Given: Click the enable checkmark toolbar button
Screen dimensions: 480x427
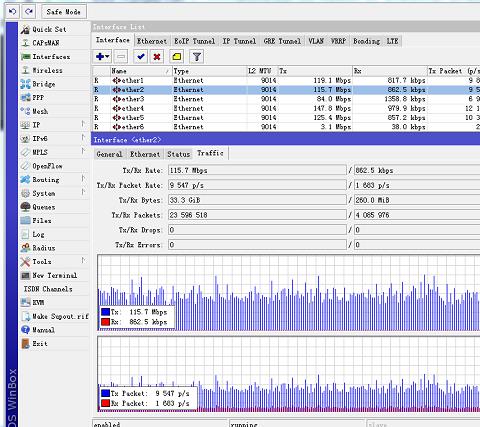Looking at the screenshot, I should [141, 57].
